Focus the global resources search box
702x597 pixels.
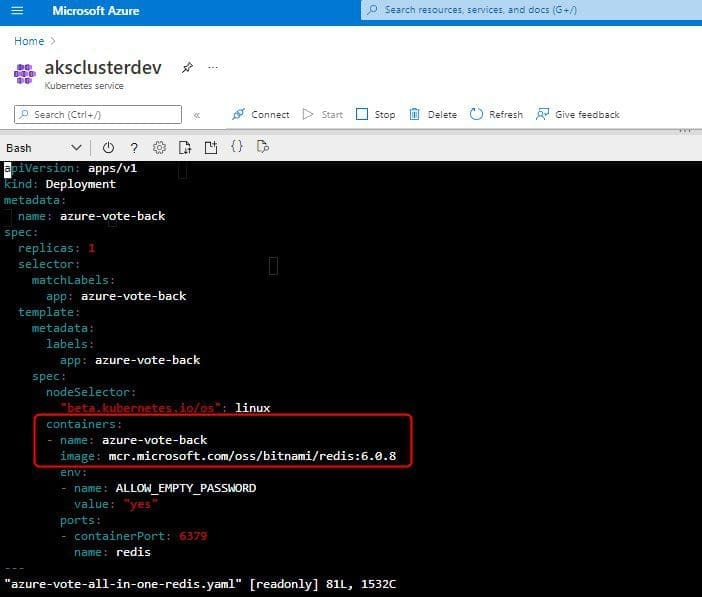[x=531, y=10]
